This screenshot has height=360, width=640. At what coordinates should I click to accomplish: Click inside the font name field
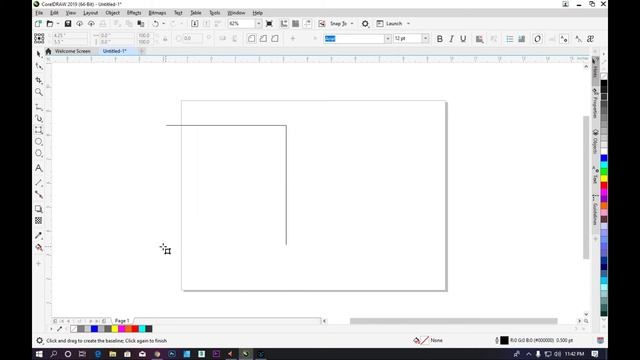354,39
